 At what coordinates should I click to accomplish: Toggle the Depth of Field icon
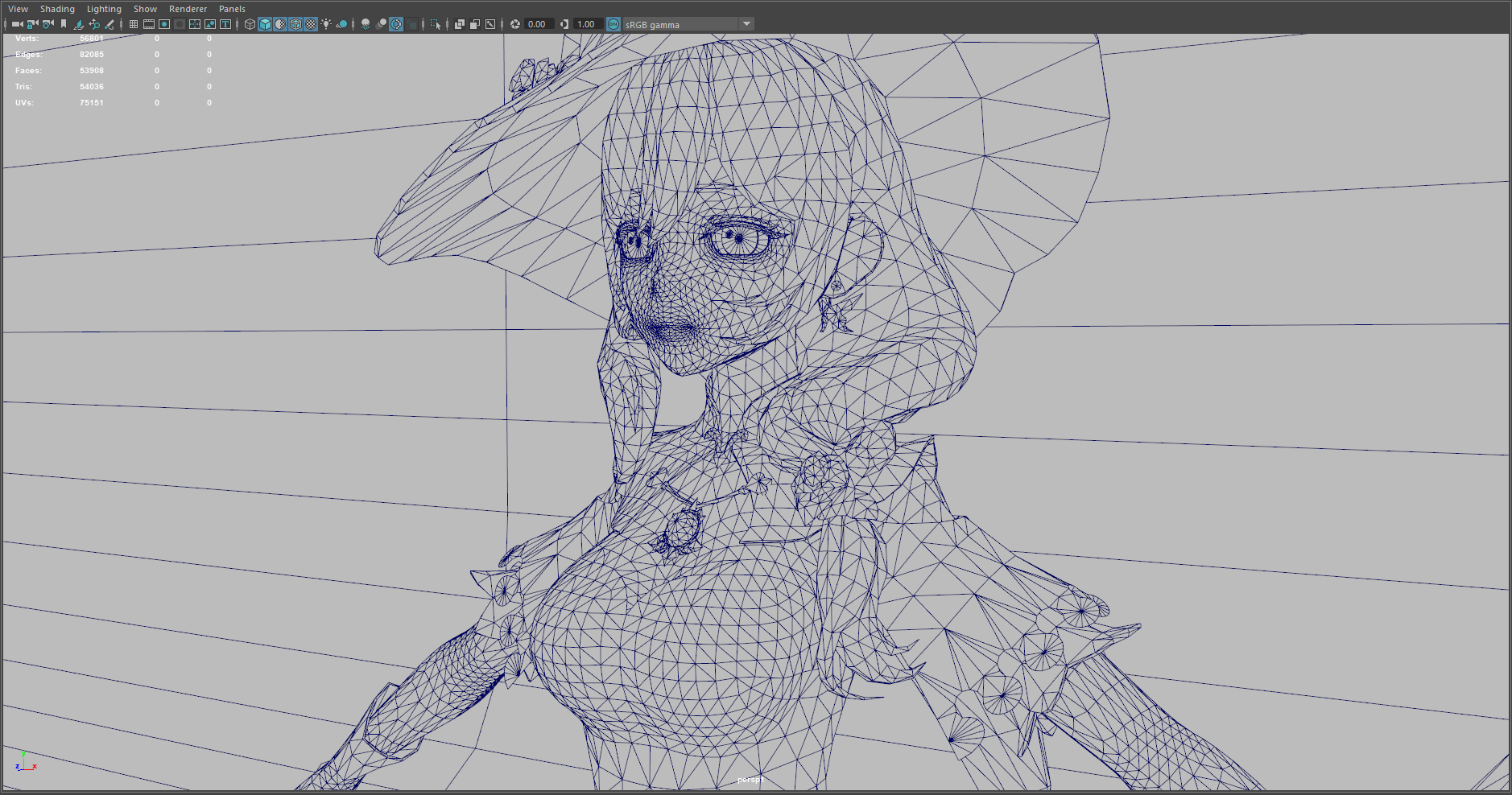(x=411, y=24)
